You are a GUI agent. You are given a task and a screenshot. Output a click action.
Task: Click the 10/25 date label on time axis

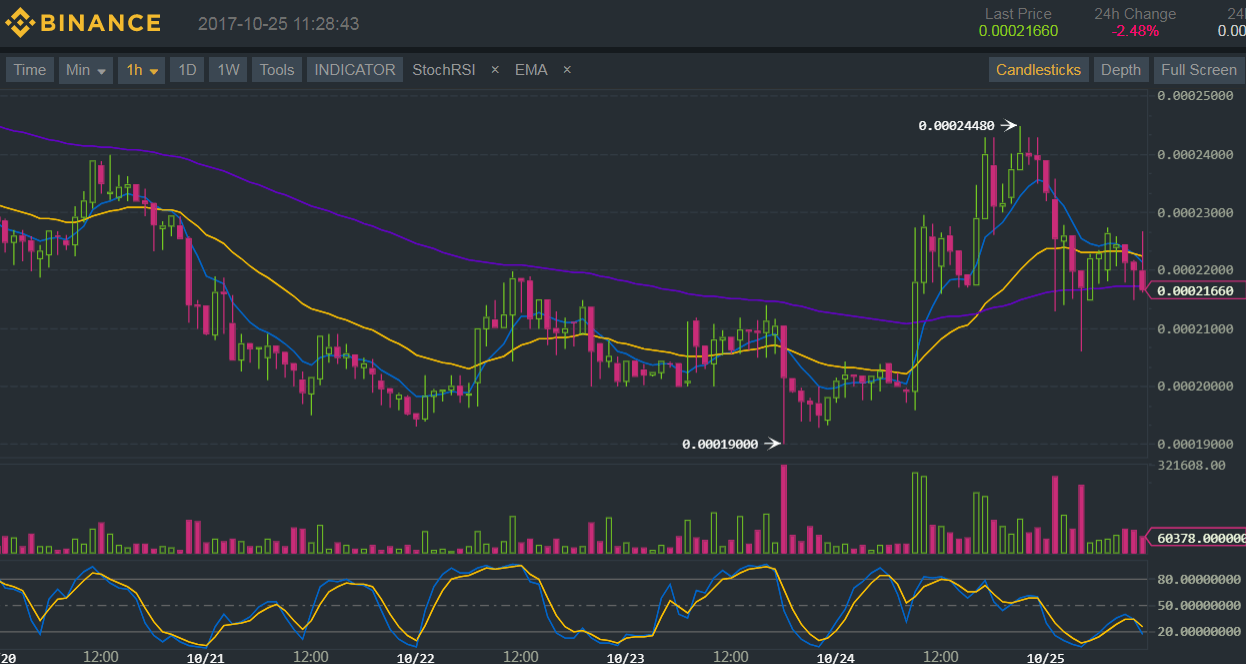click(x=1045, y=657)
